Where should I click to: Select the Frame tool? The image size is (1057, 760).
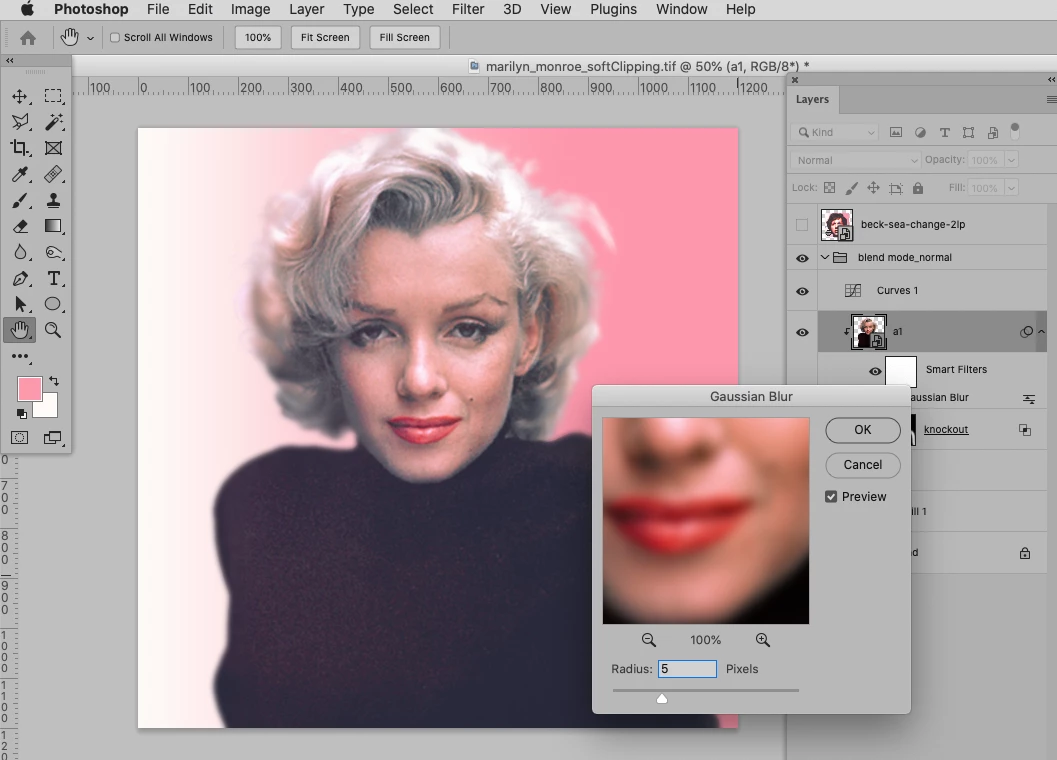point(53,148)
